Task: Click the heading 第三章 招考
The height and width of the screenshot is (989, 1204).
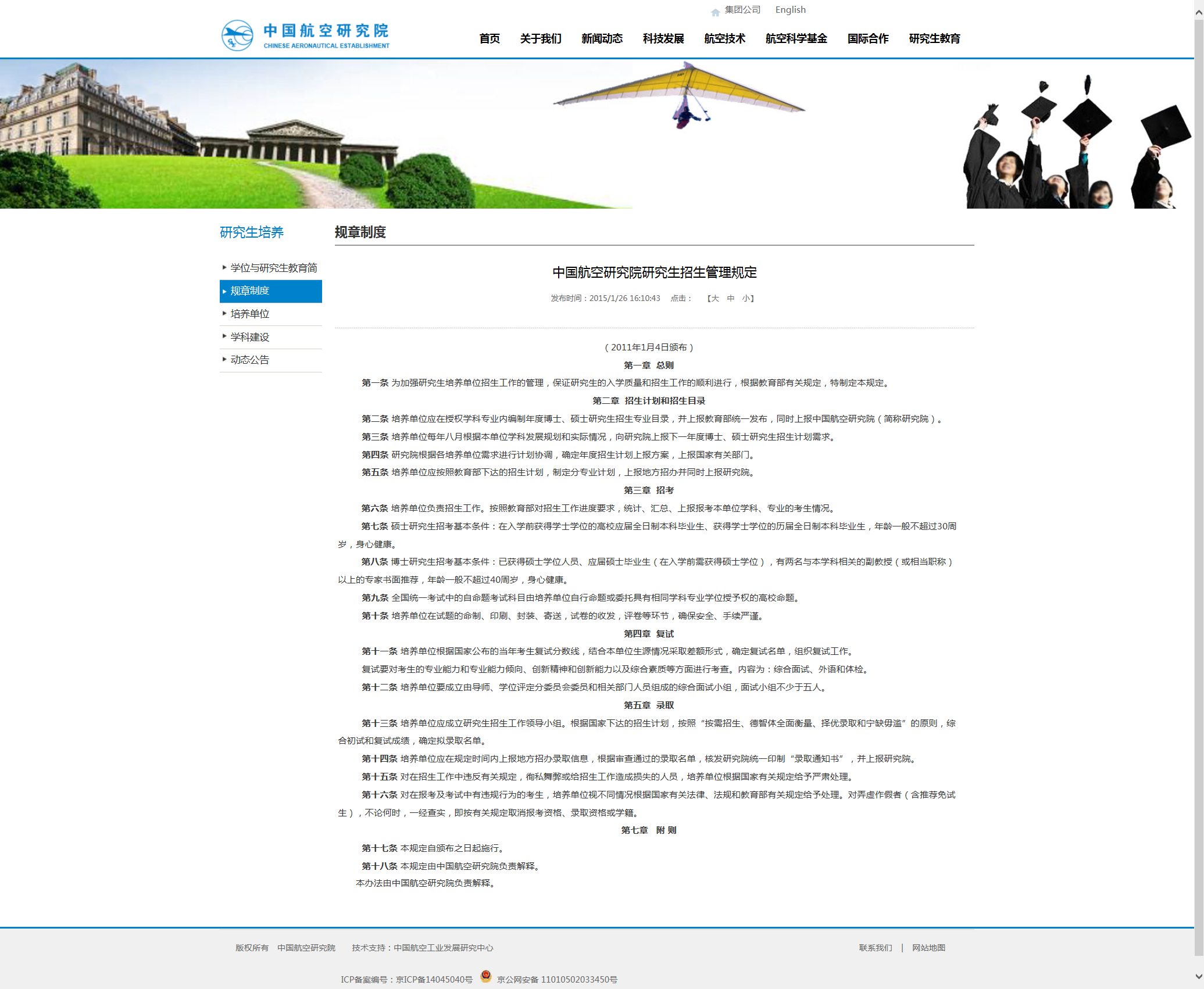Action: pyautogui.click(x=649, y=490)
